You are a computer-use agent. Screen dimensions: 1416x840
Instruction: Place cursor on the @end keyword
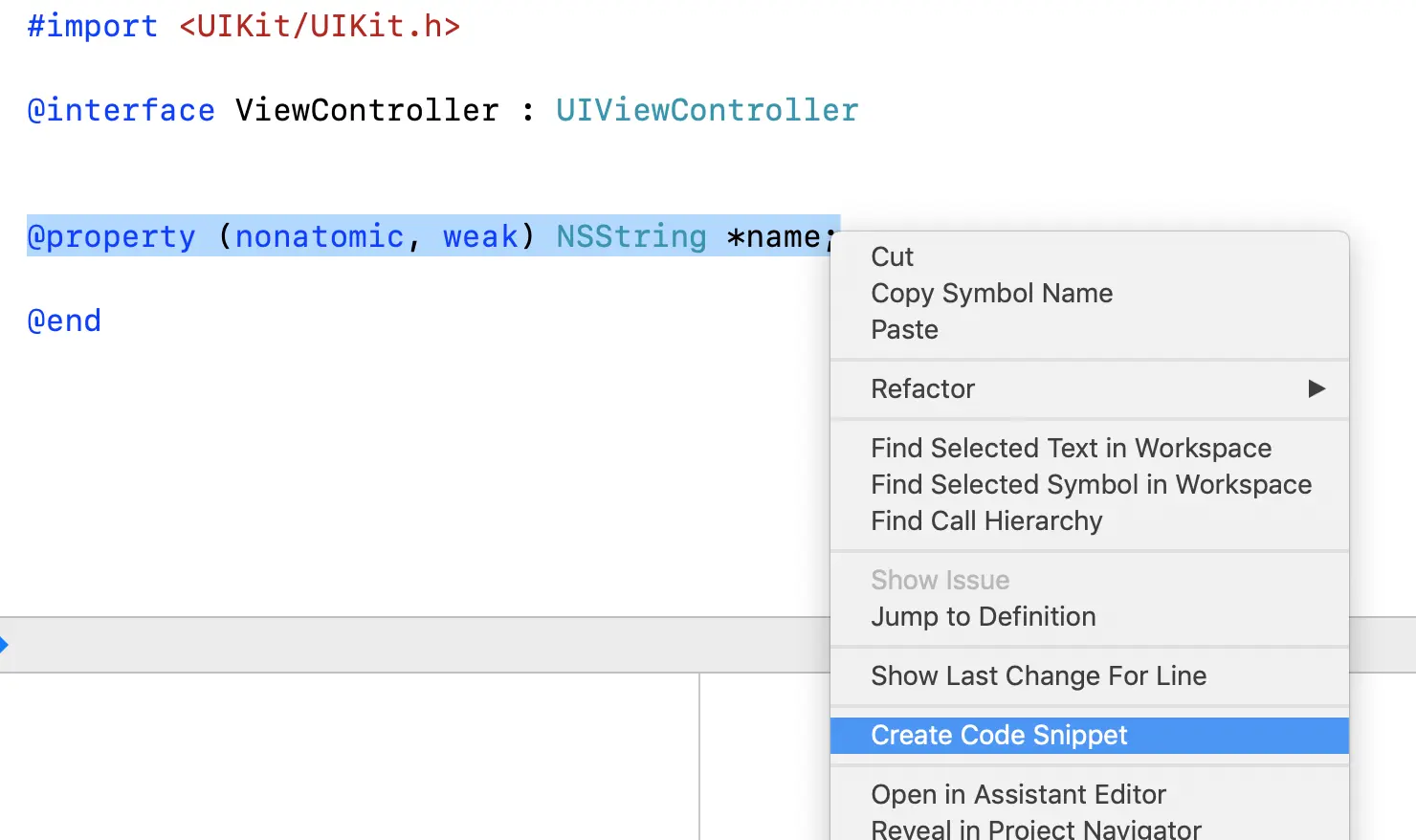coord(64,321)
